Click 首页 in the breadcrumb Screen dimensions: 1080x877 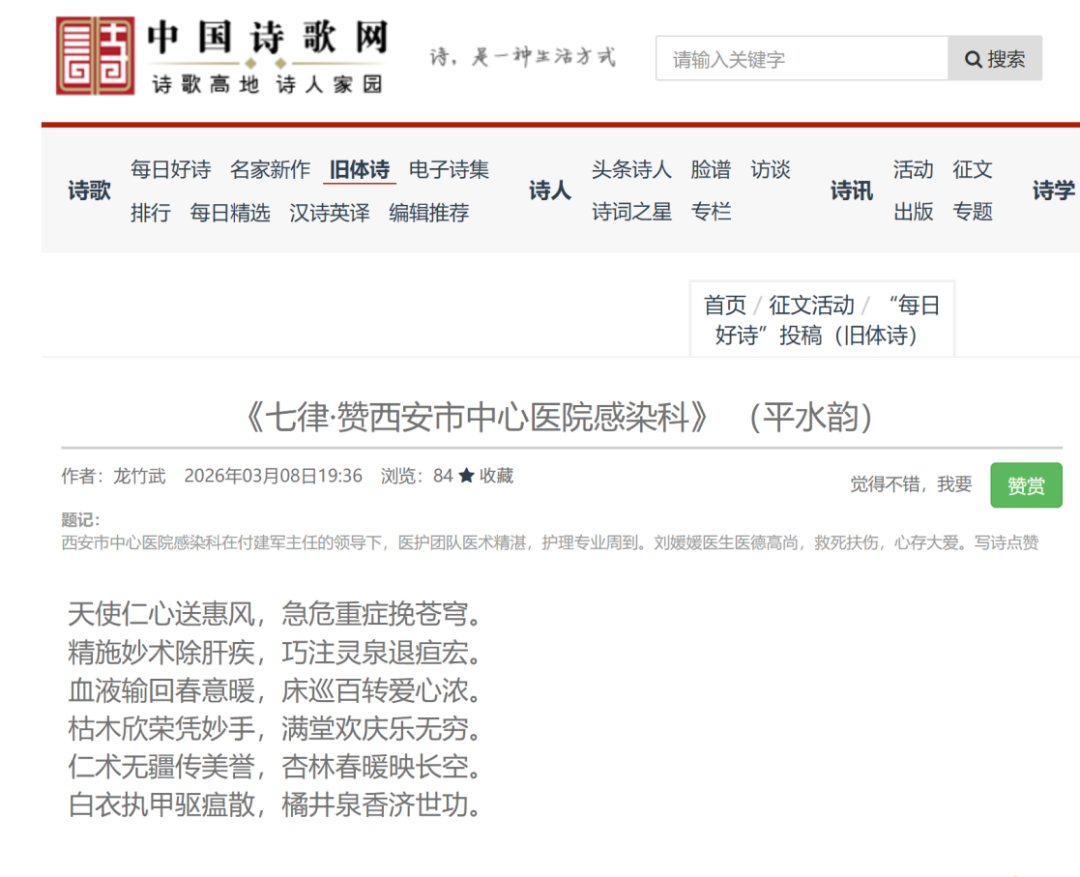725,305
